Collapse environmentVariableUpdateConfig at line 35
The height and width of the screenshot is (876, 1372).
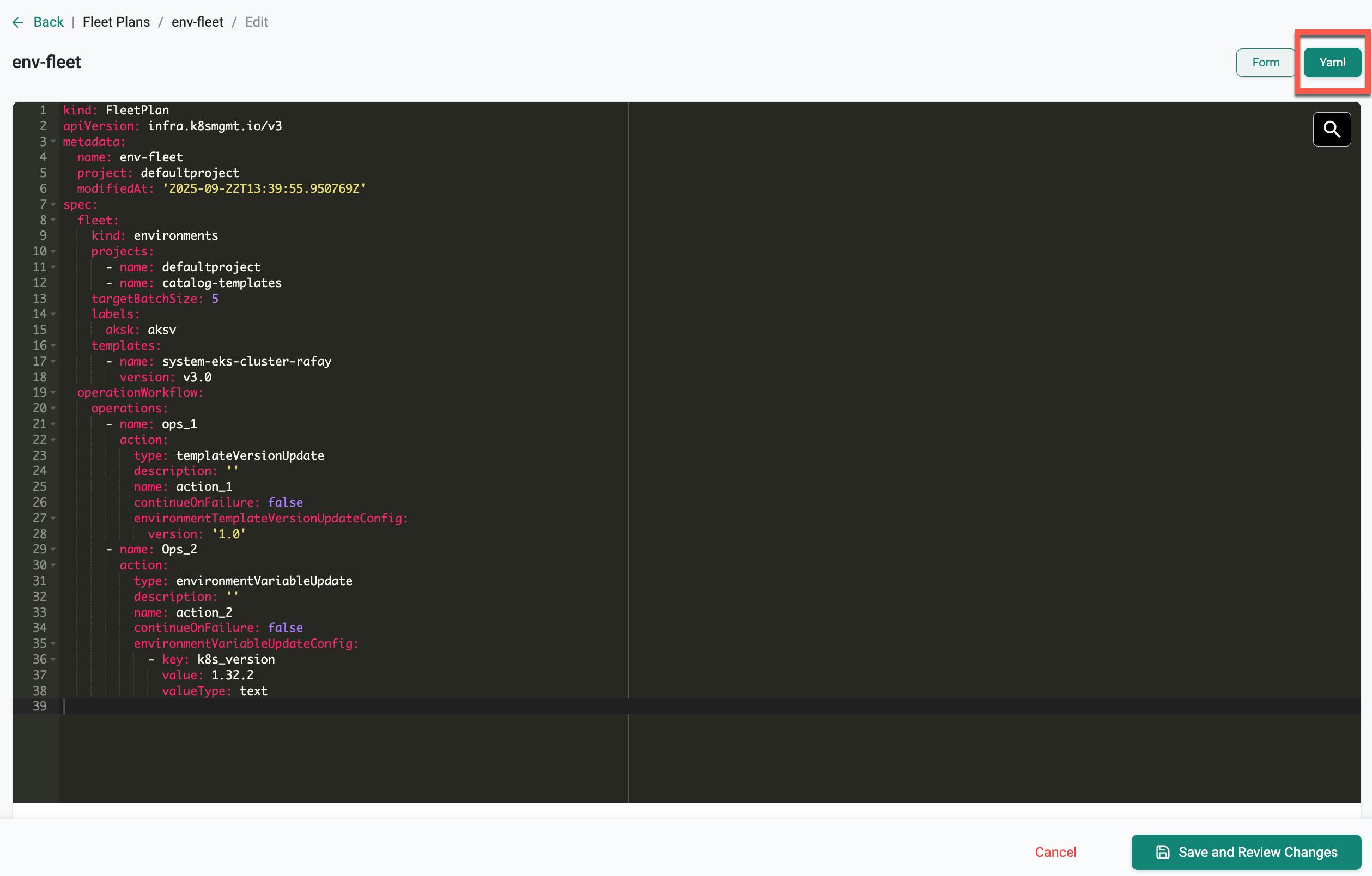[53, 643]
